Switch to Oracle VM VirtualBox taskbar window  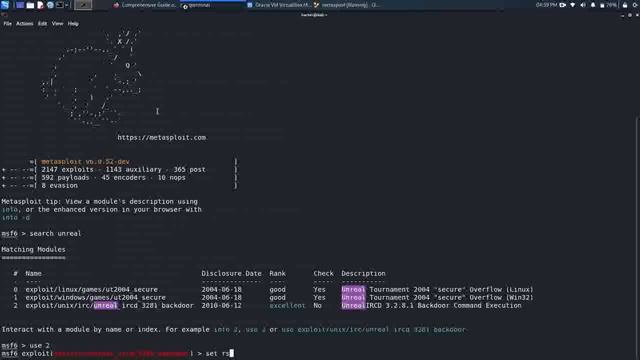tap(279, 5)
